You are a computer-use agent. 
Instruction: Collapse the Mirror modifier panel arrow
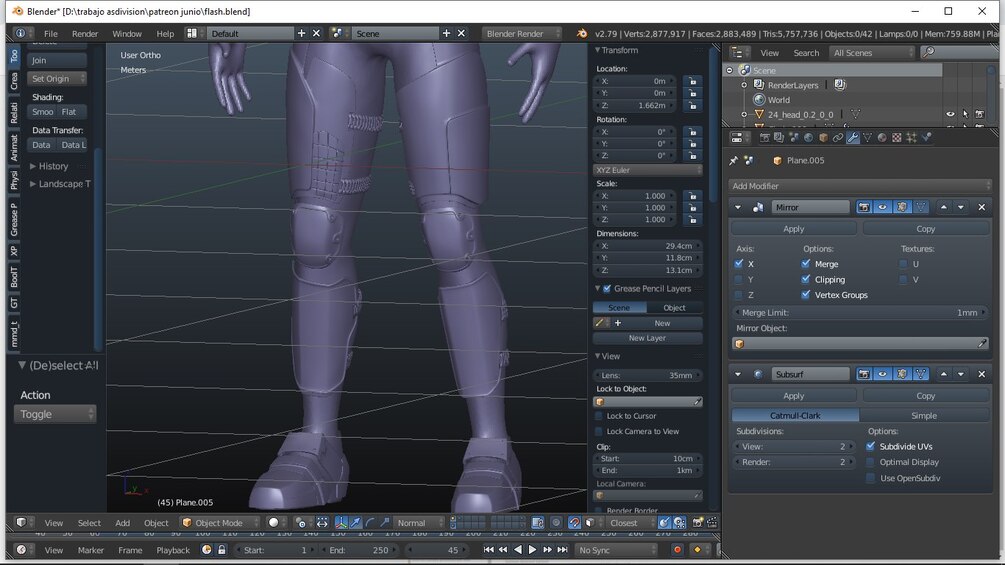coord(738,207)
